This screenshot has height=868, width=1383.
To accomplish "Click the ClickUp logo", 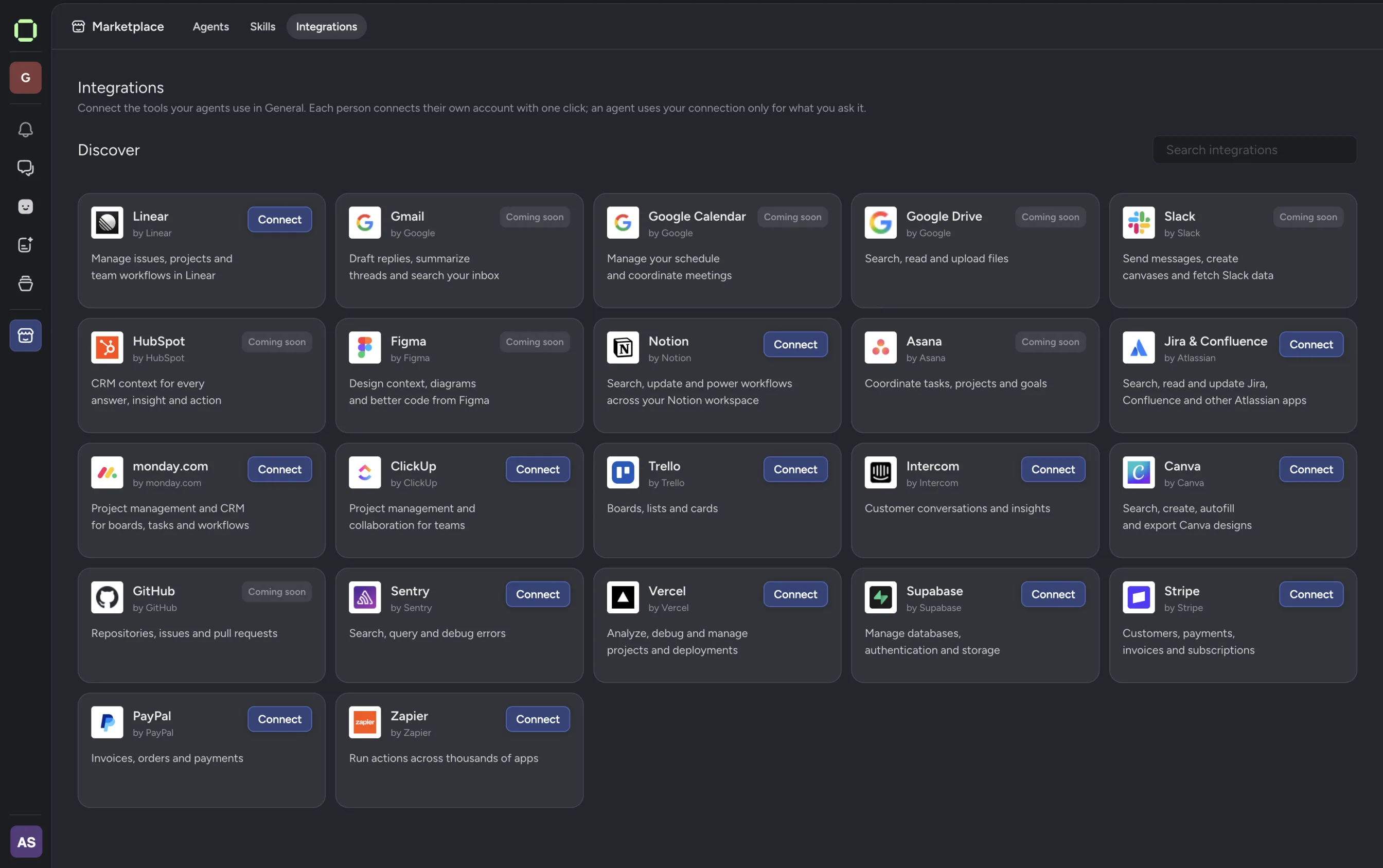I will click(x=365, y=472).
